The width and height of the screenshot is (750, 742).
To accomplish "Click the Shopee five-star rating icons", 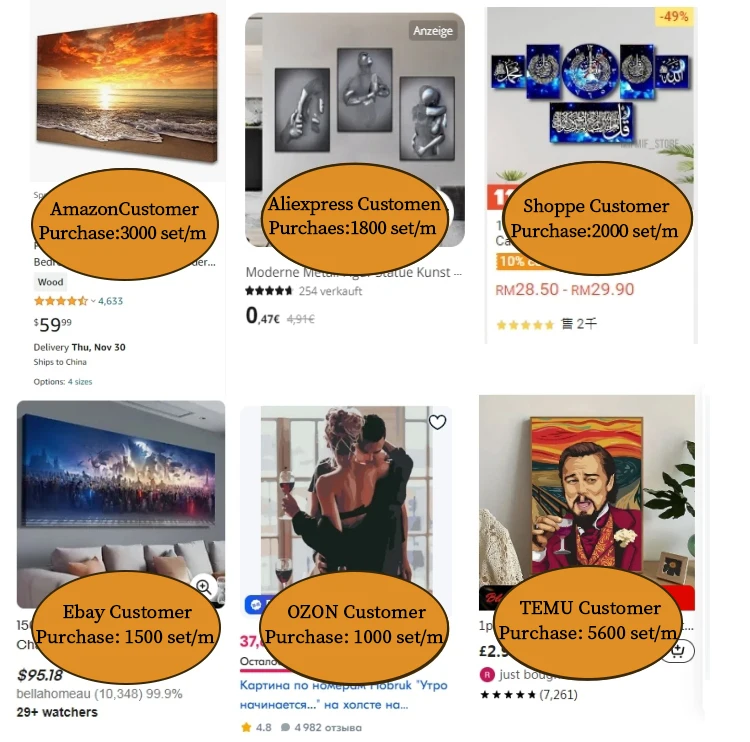I will pos(525,325).
